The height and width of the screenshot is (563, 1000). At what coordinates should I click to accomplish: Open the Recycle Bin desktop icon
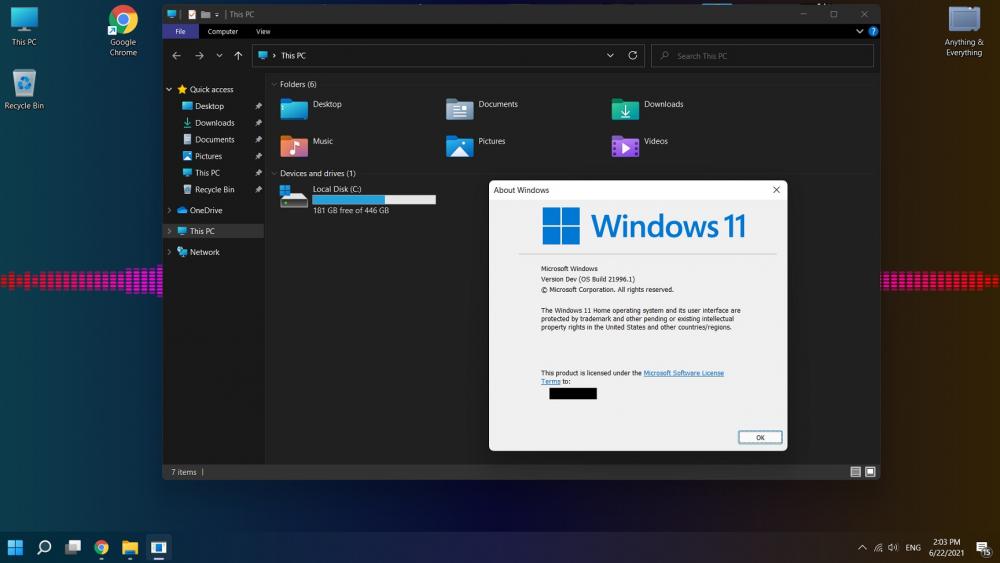pos(24,84)
